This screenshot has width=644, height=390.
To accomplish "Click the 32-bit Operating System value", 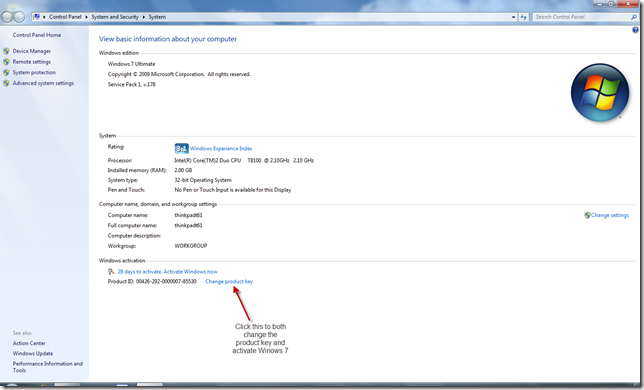I will tap(203, 180).
